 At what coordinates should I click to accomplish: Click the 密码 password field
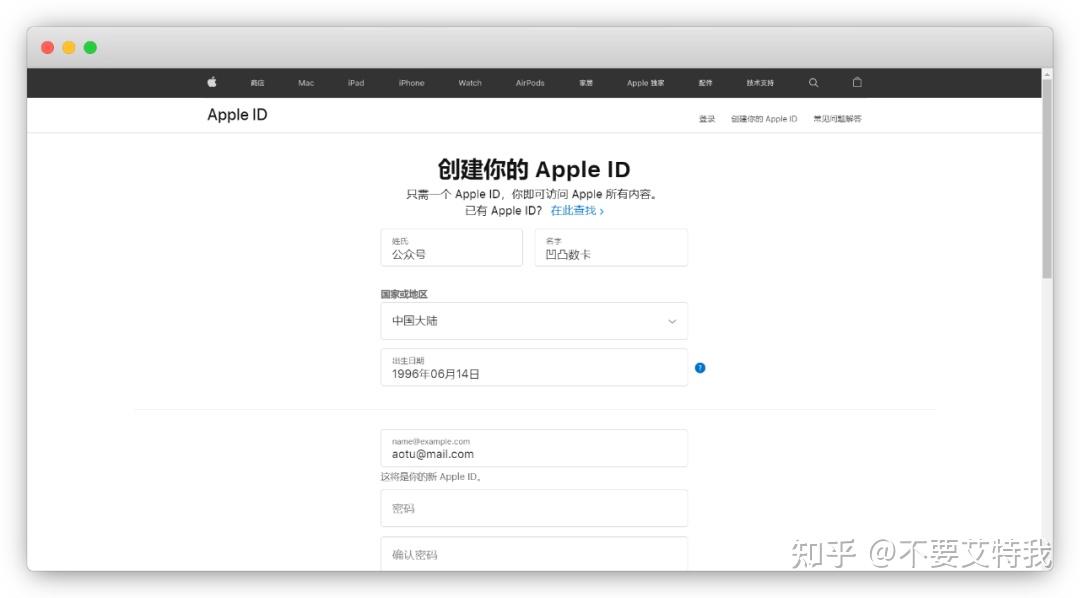[534, 508]
